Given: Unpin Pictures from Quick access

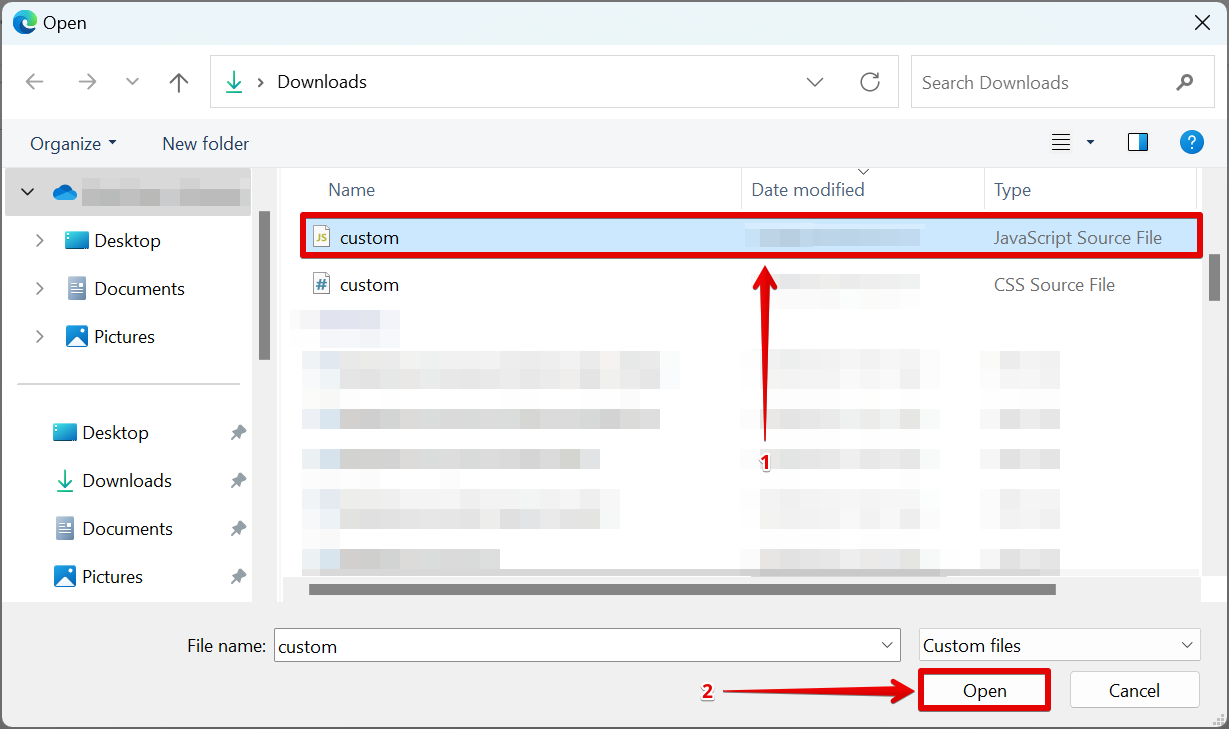Looking at the screenshot, I should (237, 576).
